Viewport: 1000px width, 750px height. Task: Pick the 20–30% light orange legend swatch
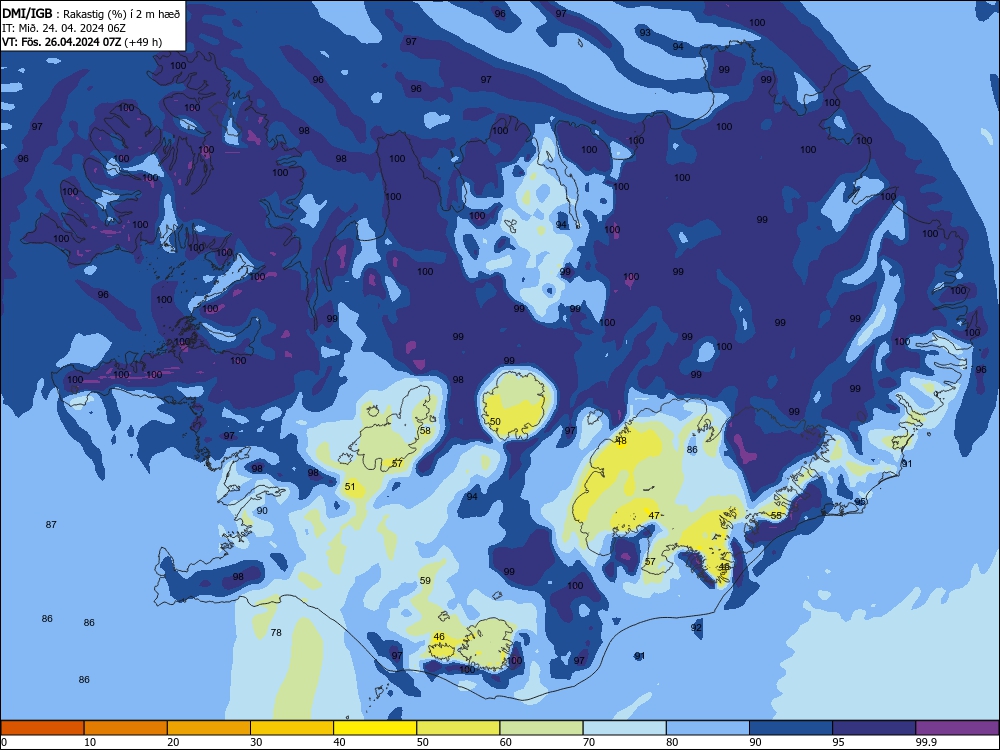(209, 728)
